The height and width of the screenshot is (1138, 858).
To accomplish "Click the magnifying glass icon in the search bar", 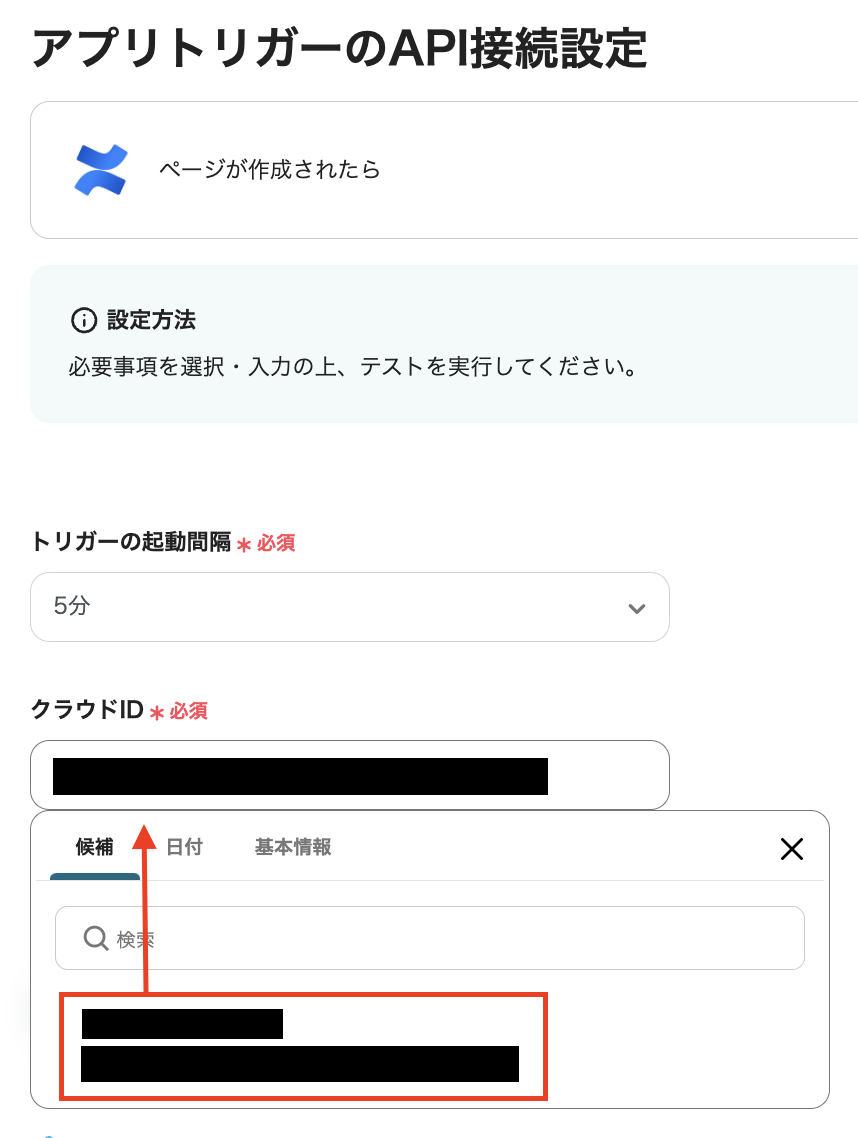I will point(95,937).
